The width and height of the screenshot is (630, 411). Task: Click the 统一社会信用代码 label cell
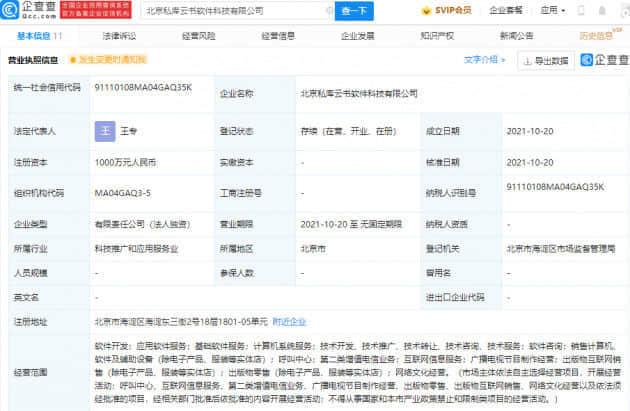pyautogui.click(x=49, y=94)
